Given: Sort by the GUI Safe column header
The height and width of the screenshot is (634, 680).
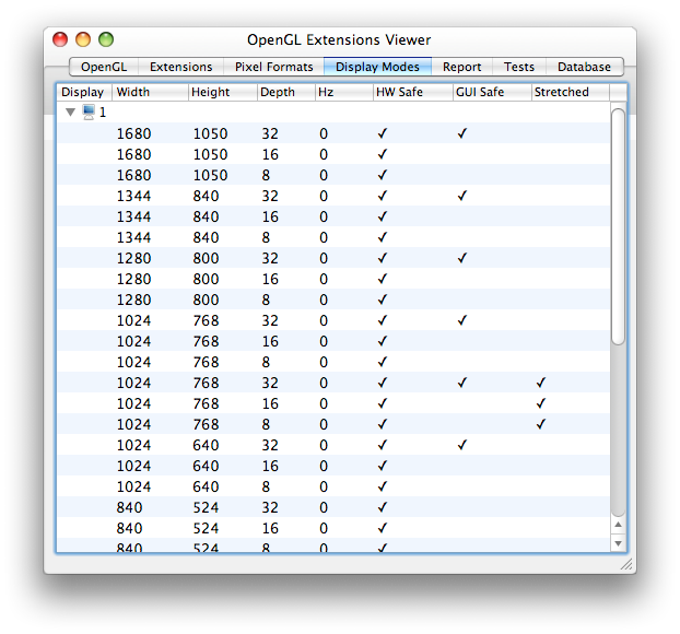Looking at the screenshot, I should point(492,92).
